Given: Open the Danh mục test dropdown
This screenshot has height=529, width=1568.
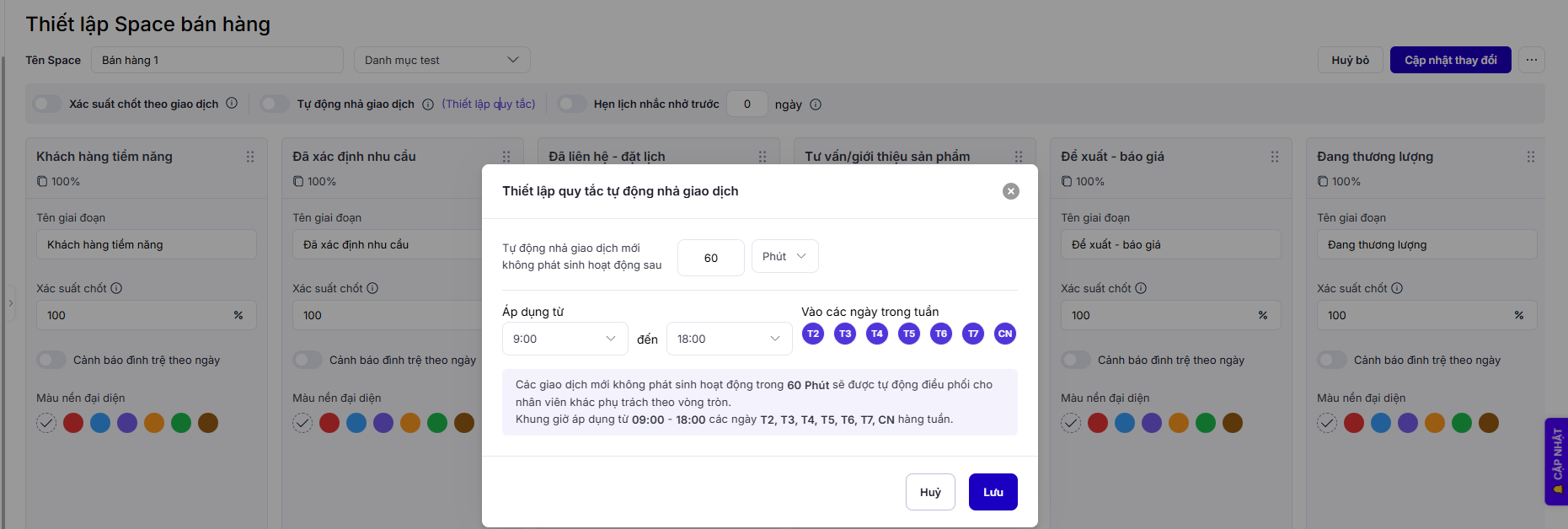Looking at the screenshot, I should pos(442,60).
